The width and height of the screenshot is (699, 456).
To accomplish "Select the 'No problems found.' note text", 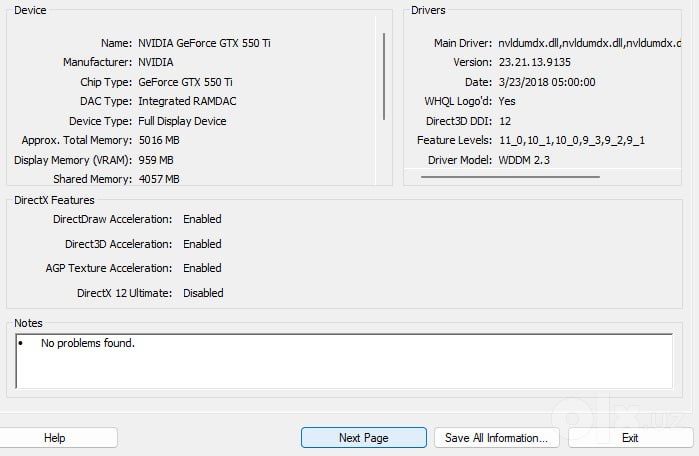I will [88, 343].
